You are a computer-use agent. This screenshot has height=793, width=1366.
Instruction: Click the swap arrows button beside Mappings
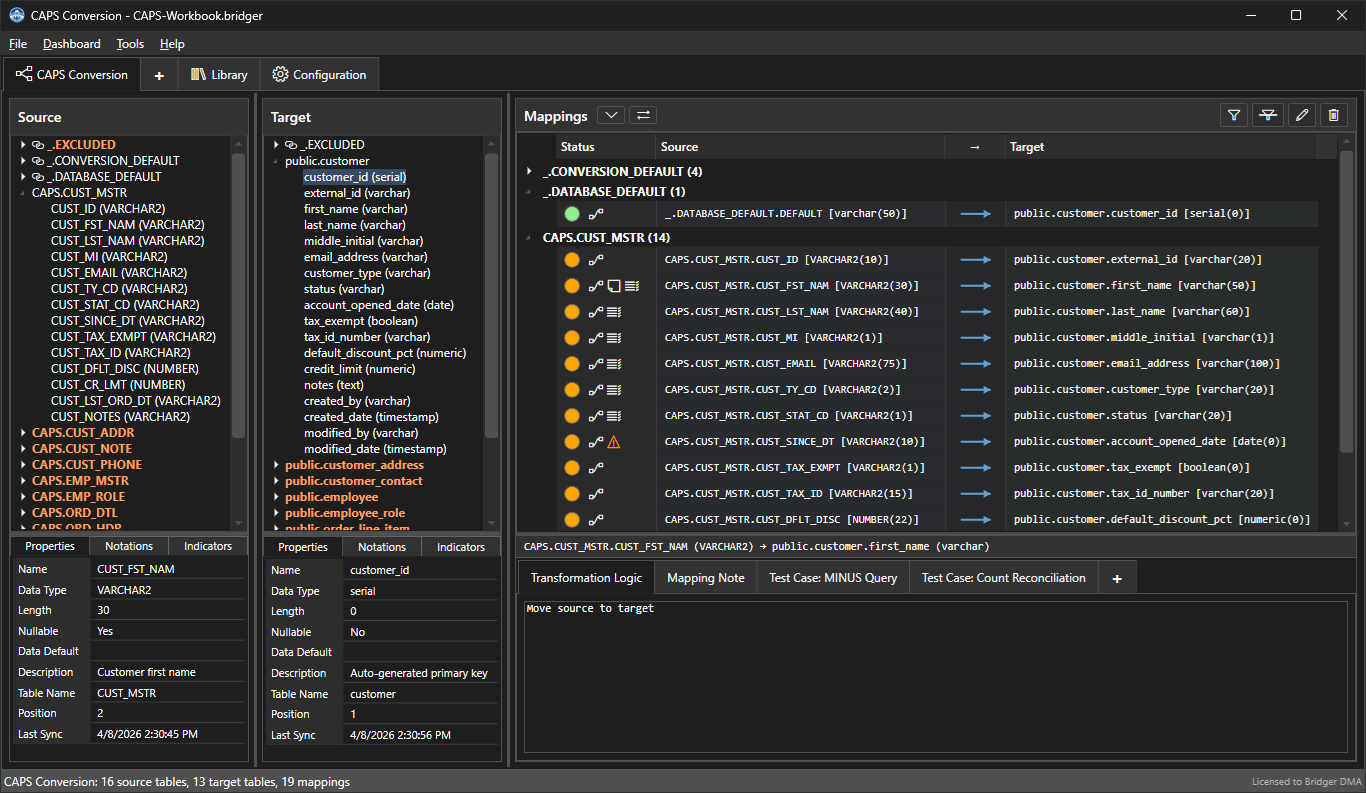643,115
